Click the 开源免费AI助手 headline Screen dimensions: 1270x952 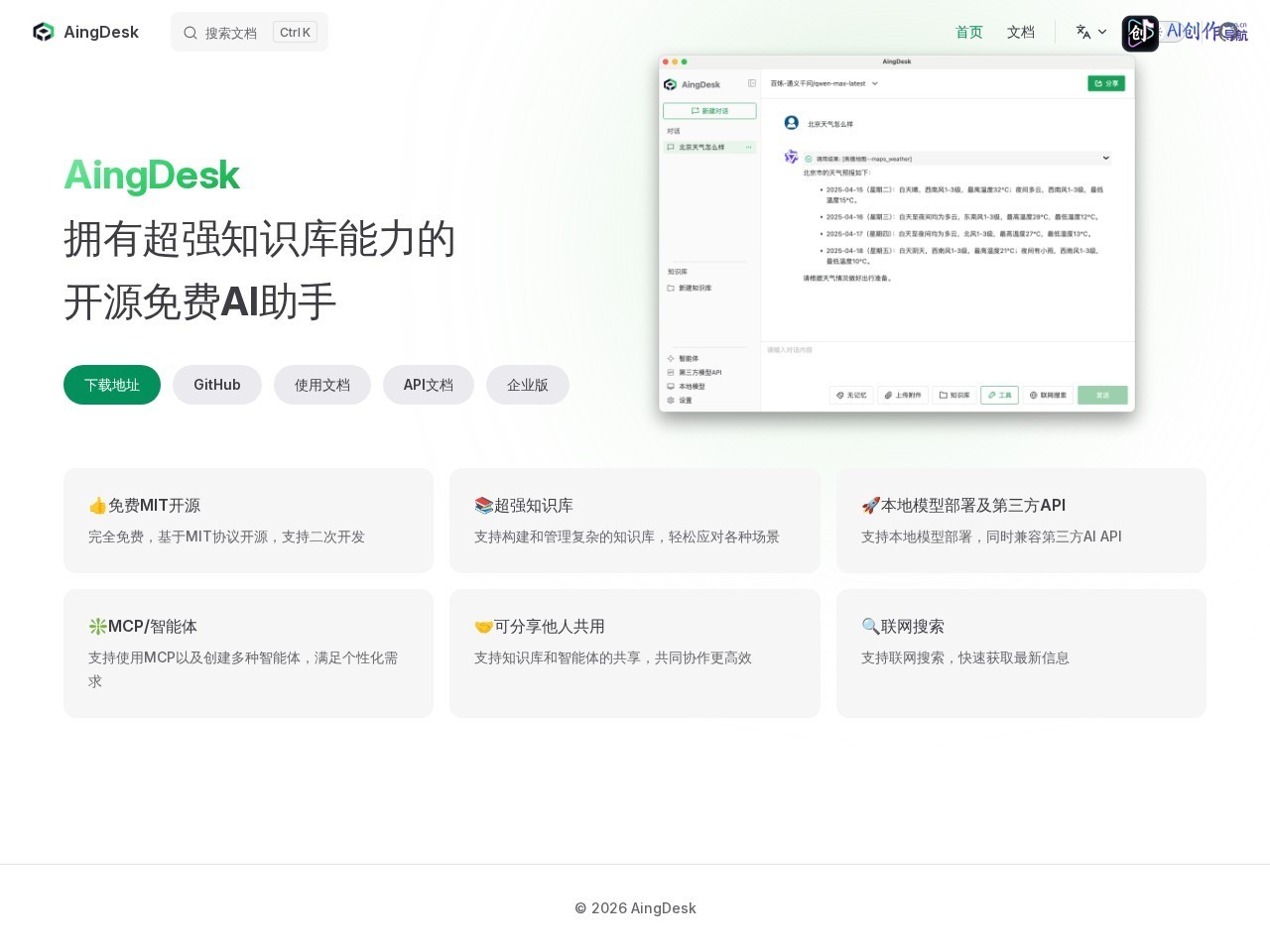[x=200, y=301]
